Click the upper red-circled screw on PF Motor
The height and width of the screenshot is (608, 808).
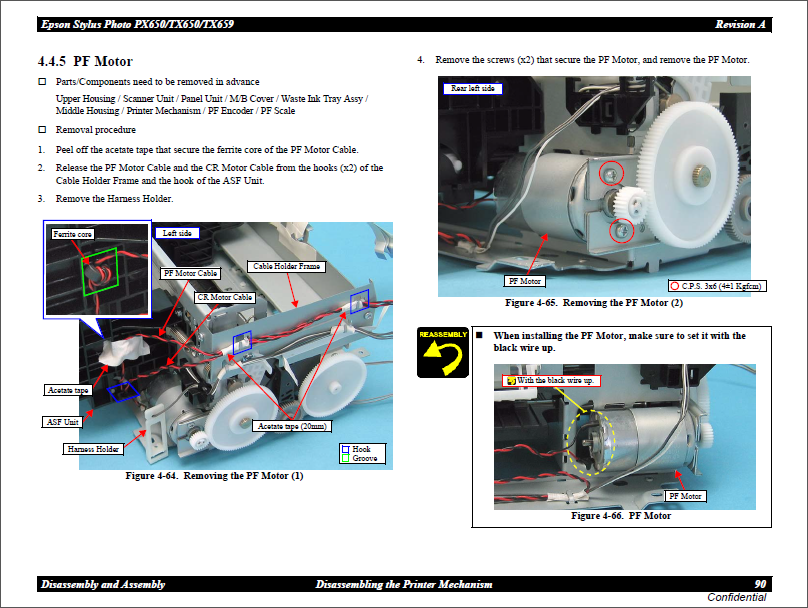[607, 177]
